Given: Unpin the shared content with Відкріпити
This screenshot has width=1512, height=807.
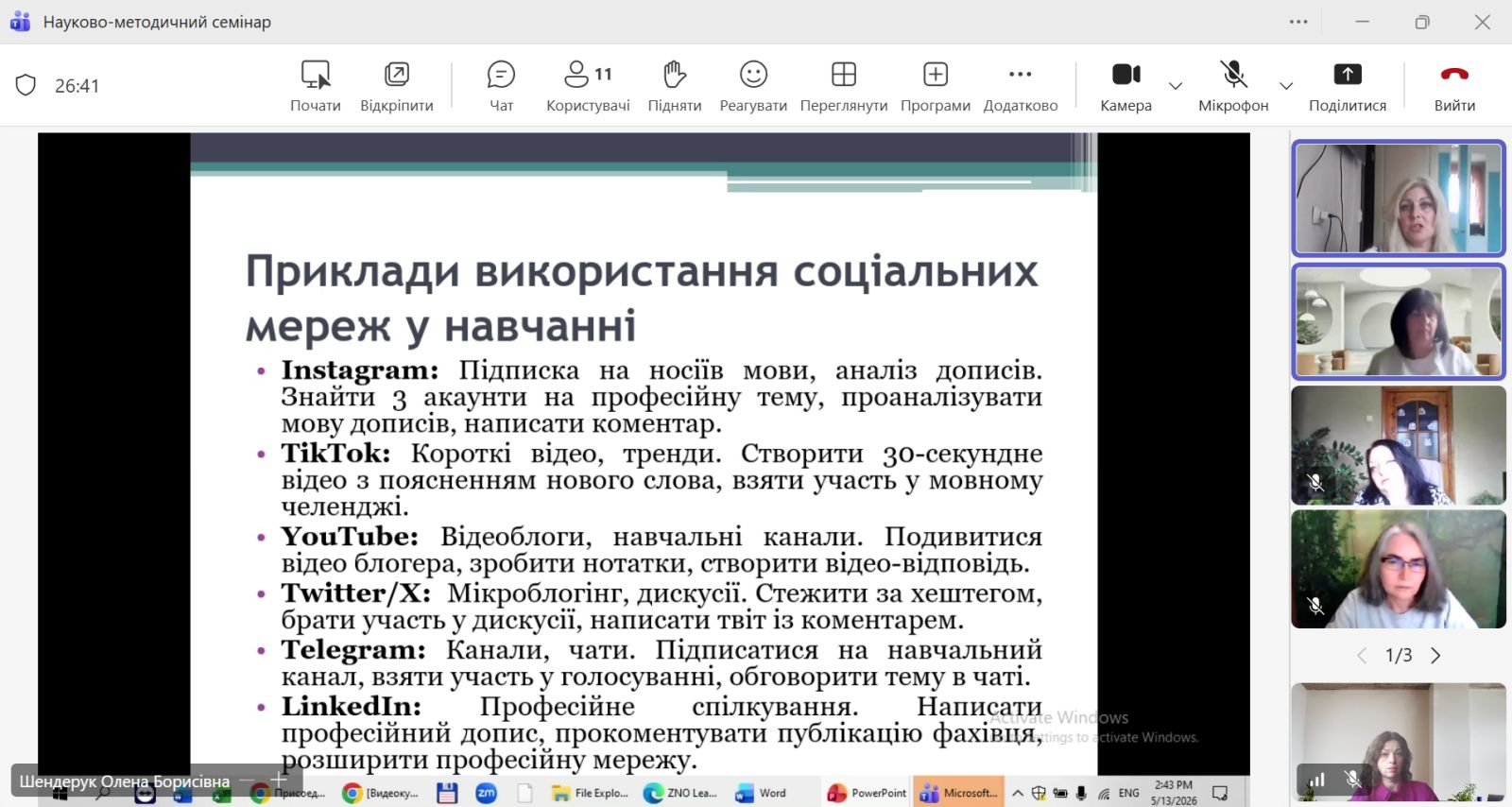Looking at the screenshot, I should pyautogui.click(x=397, y=86).
